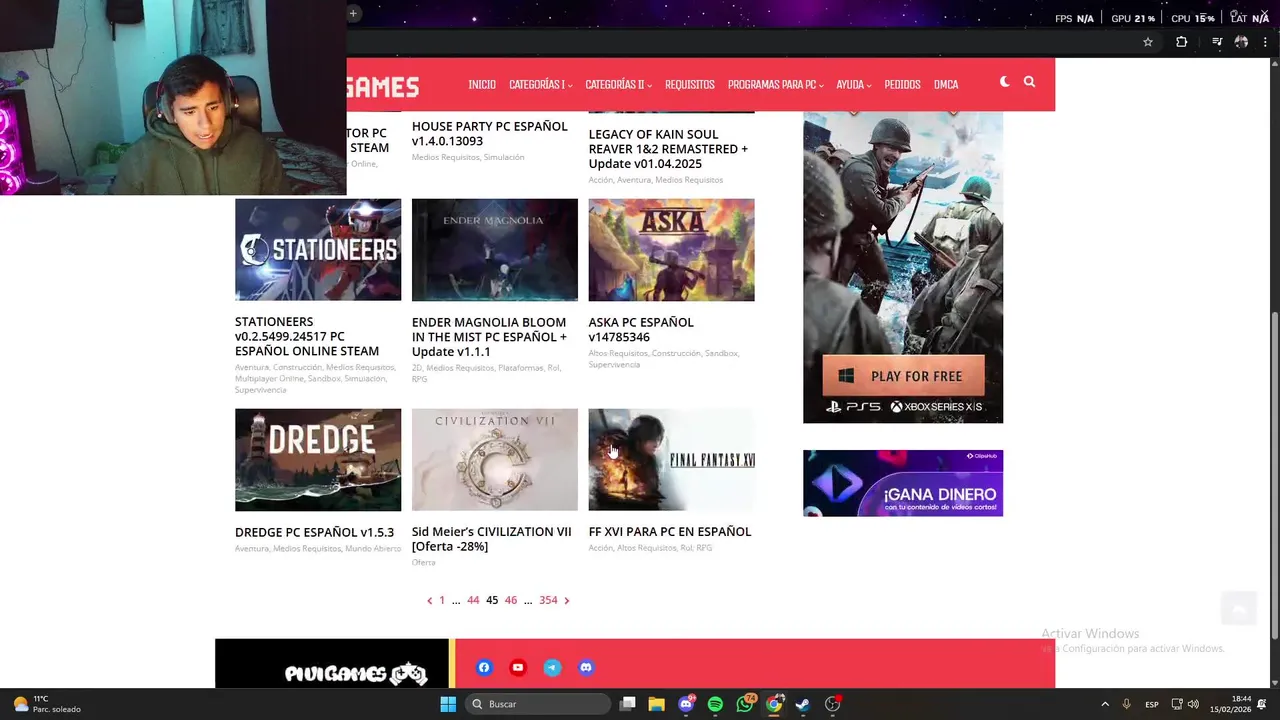The image size is (1280, 720).
Task: Click the ASKA game thumbnail
Action: 671,249
